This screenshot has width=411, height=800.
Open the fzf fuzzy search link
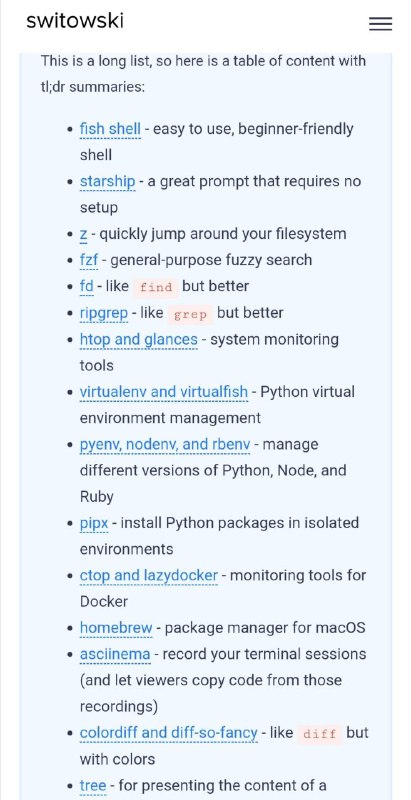click(89, 260)
